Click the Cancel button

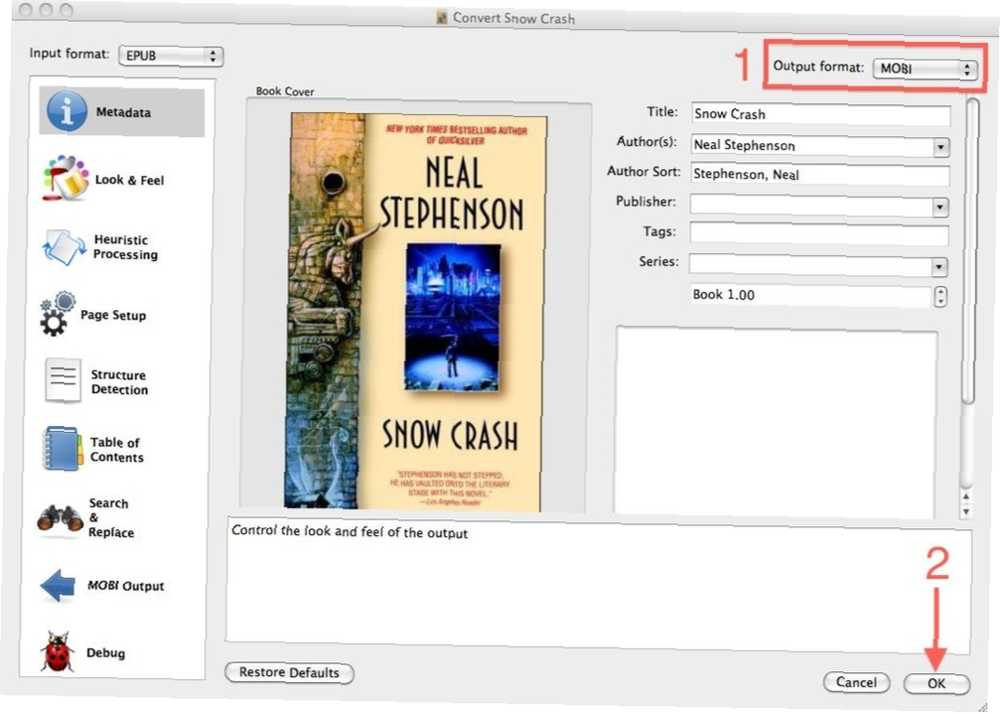856,682
